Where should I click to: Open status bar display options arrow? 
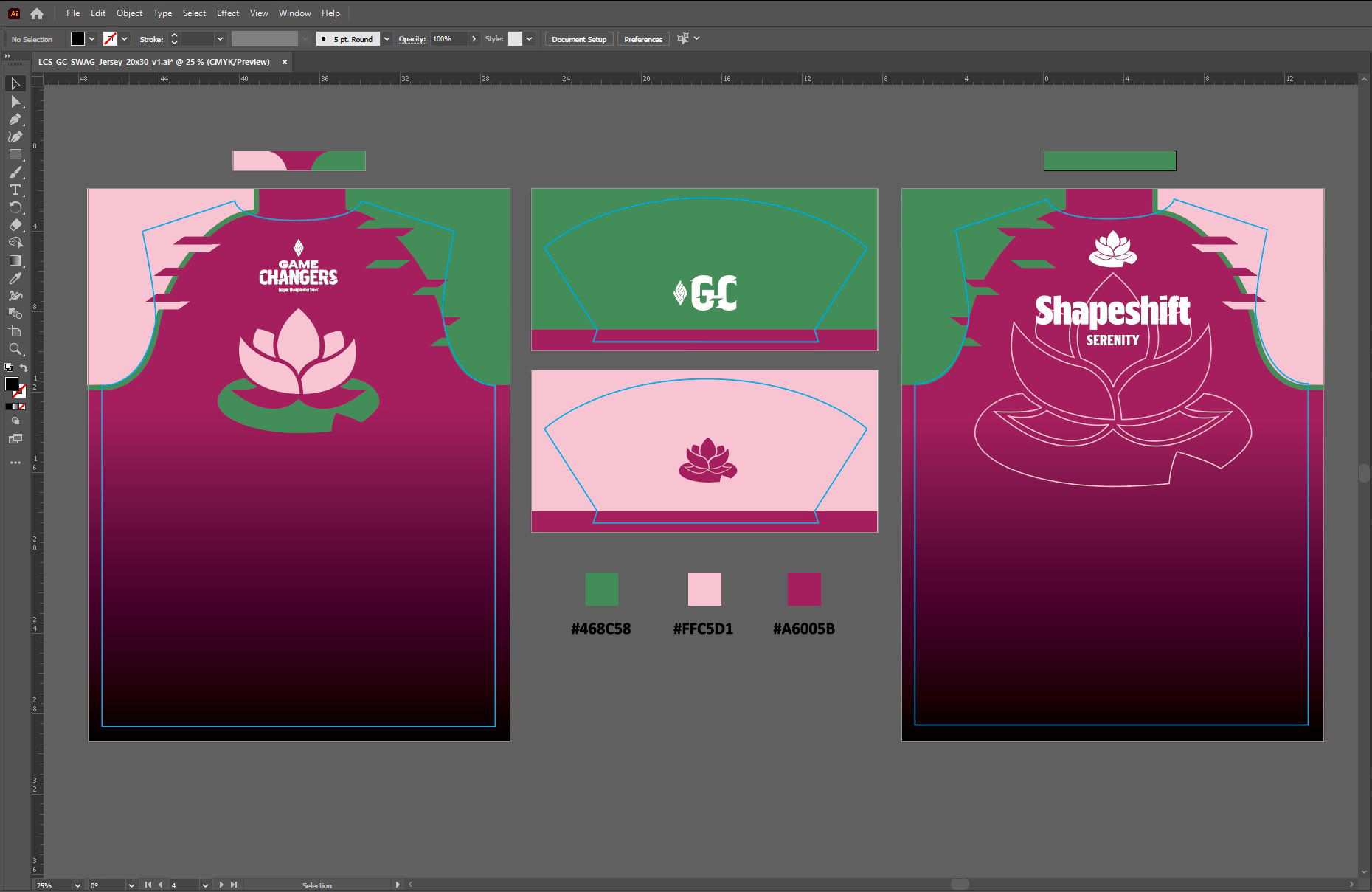coord(398,885)
